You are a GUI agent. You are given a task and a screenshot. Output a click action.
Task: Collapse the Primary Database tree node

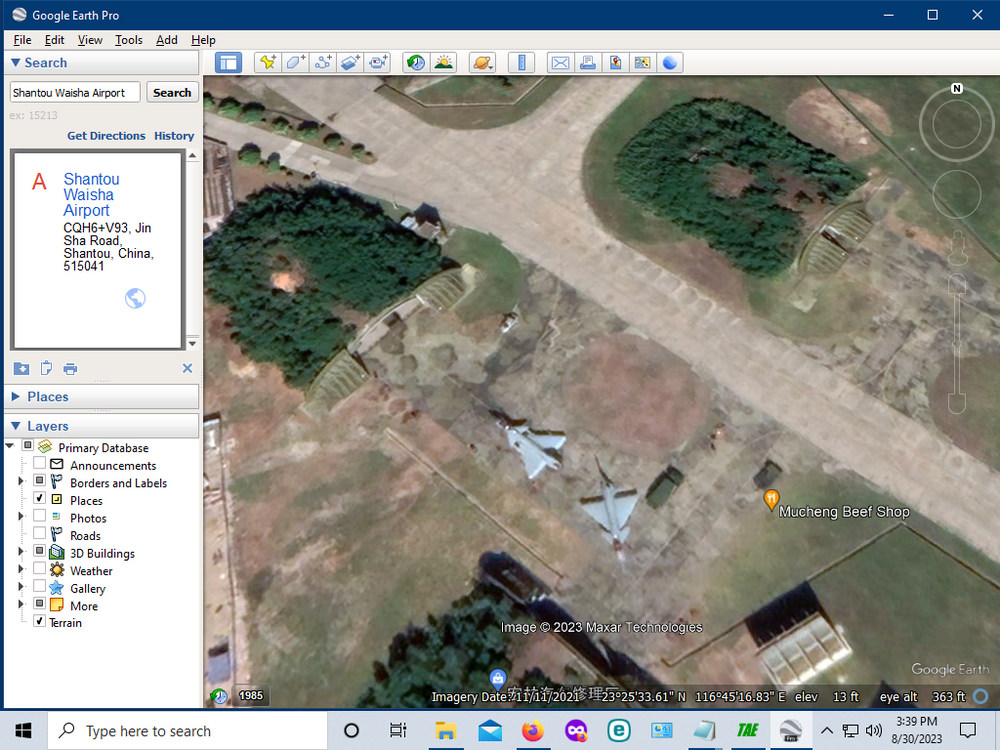point(10,446)
